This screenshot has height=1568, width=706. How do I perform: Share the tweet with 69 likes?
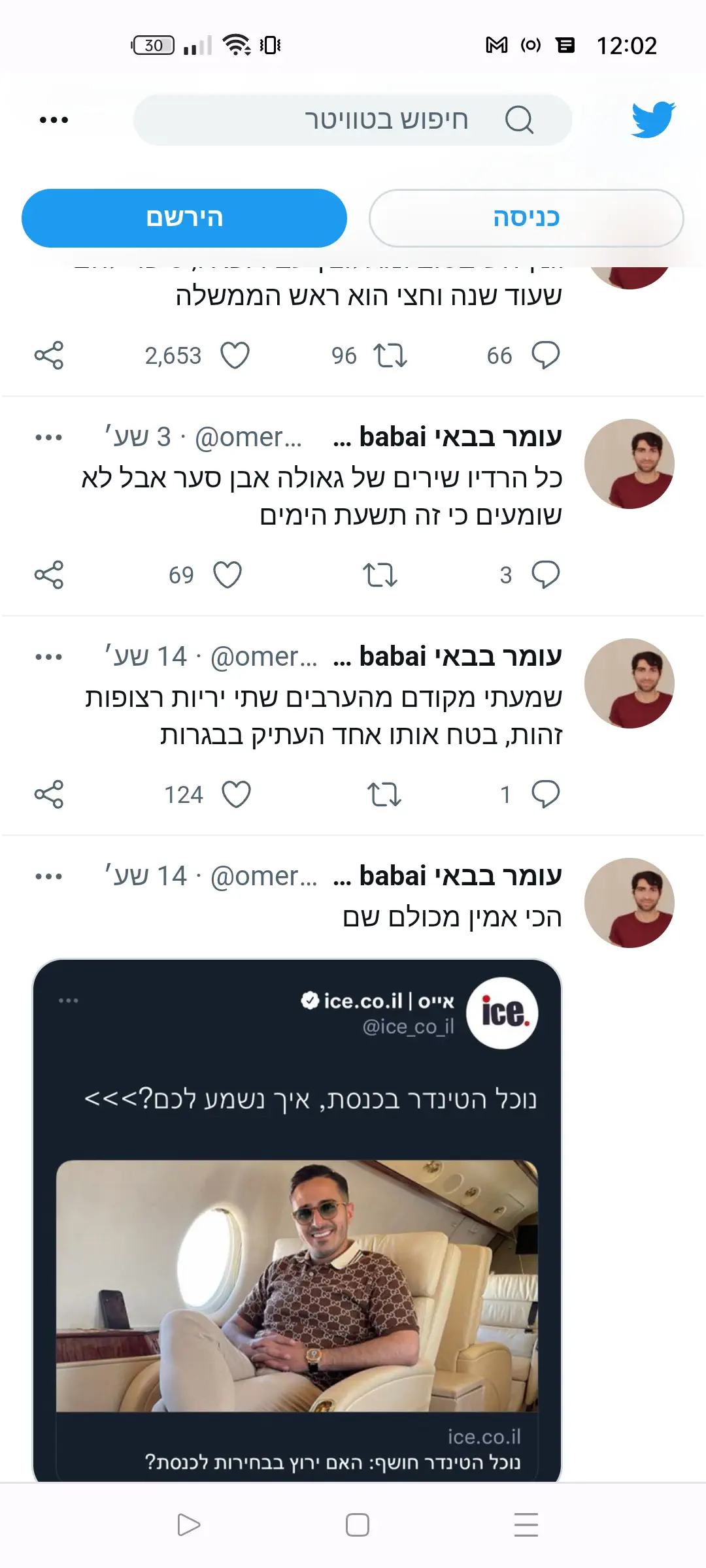click(49, 575)
